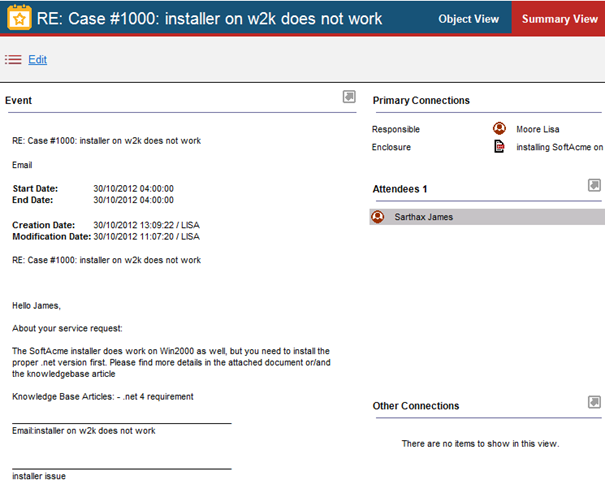Select Sarthax James attendee row

(x=487, y=217)
